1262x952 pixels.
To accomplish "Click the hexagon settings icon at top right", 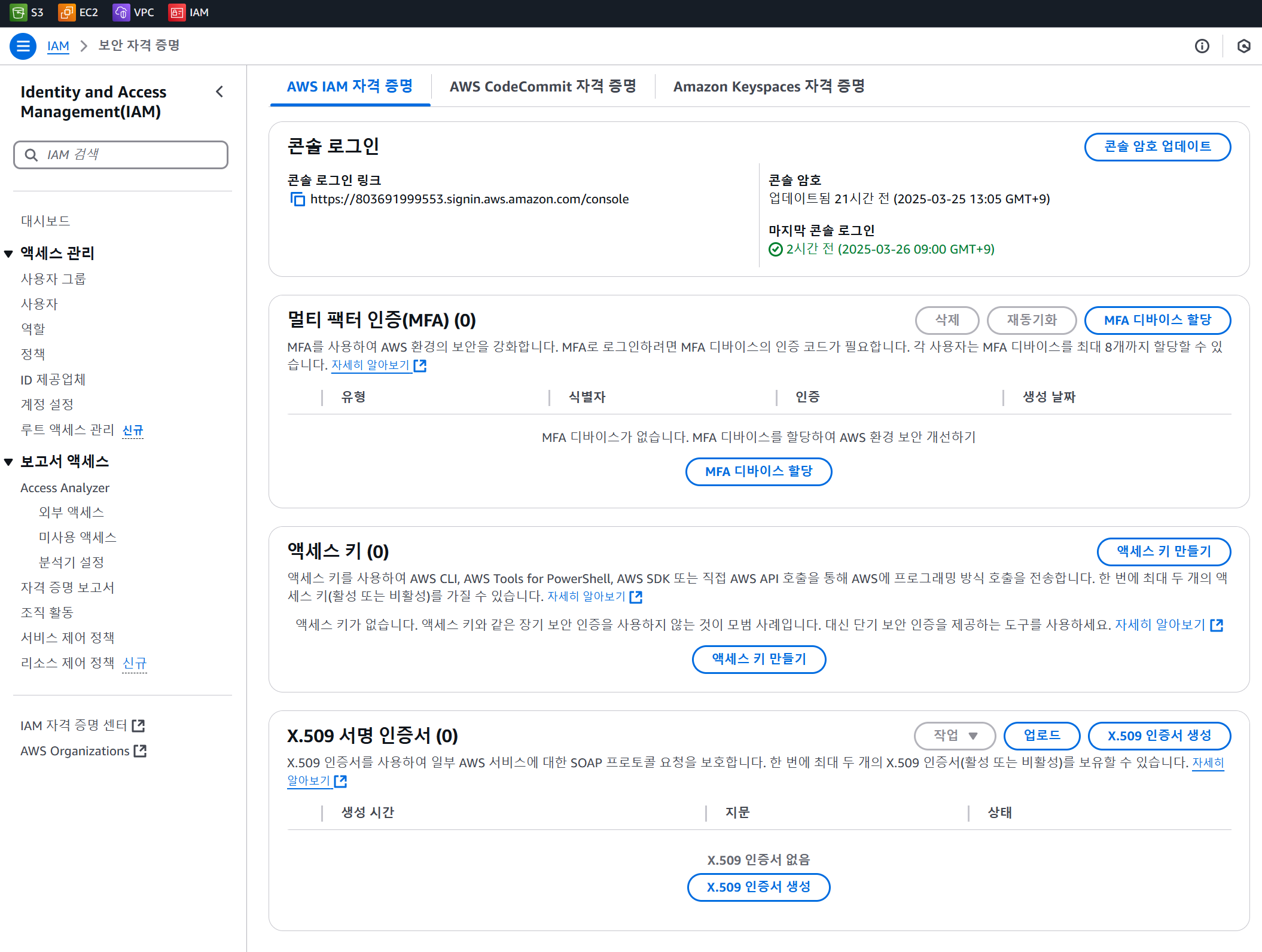I will pos(1243,46).
